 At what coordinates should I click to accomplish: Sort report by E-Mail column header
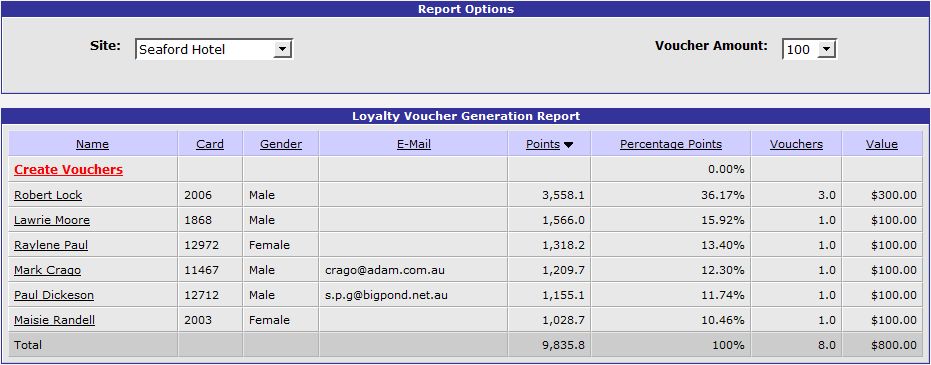coord(414,144)
